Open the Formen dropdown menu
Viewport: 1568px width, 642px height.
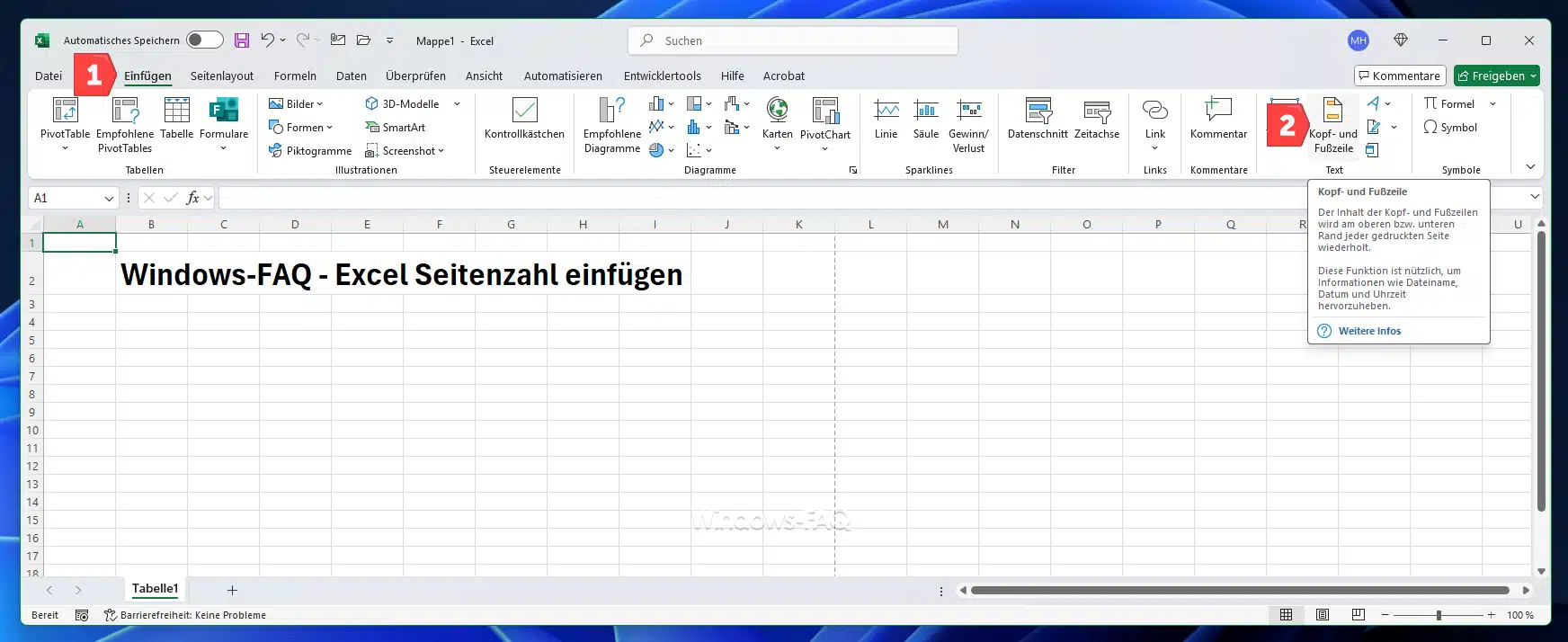(302, 128)
